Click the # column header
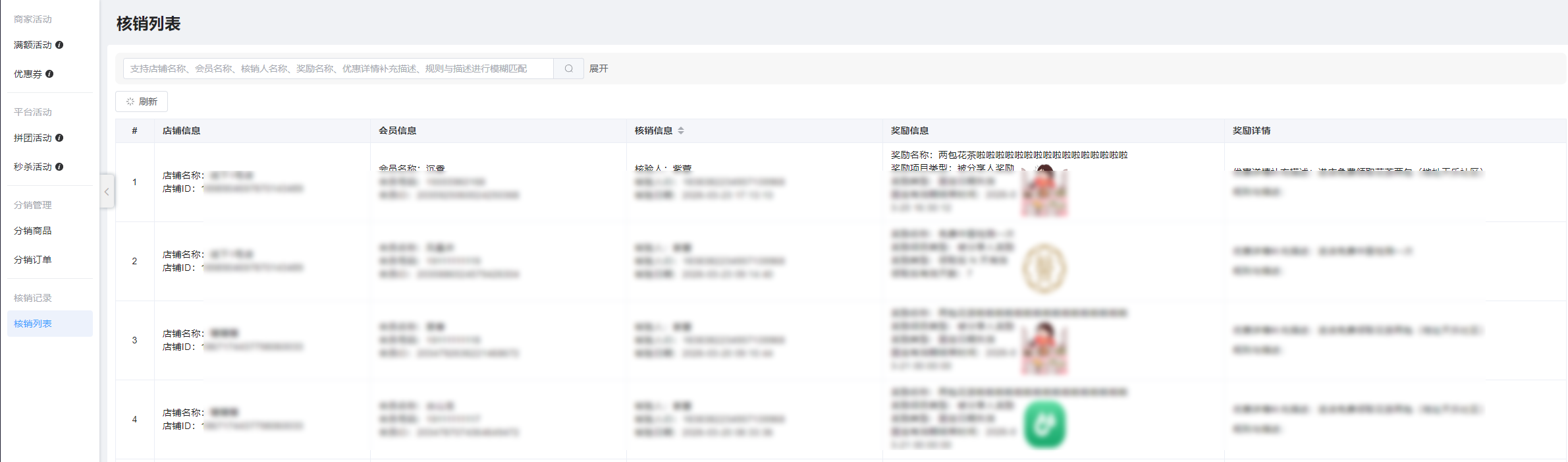Screen dimensions: 1568x462 click(134, 130)
